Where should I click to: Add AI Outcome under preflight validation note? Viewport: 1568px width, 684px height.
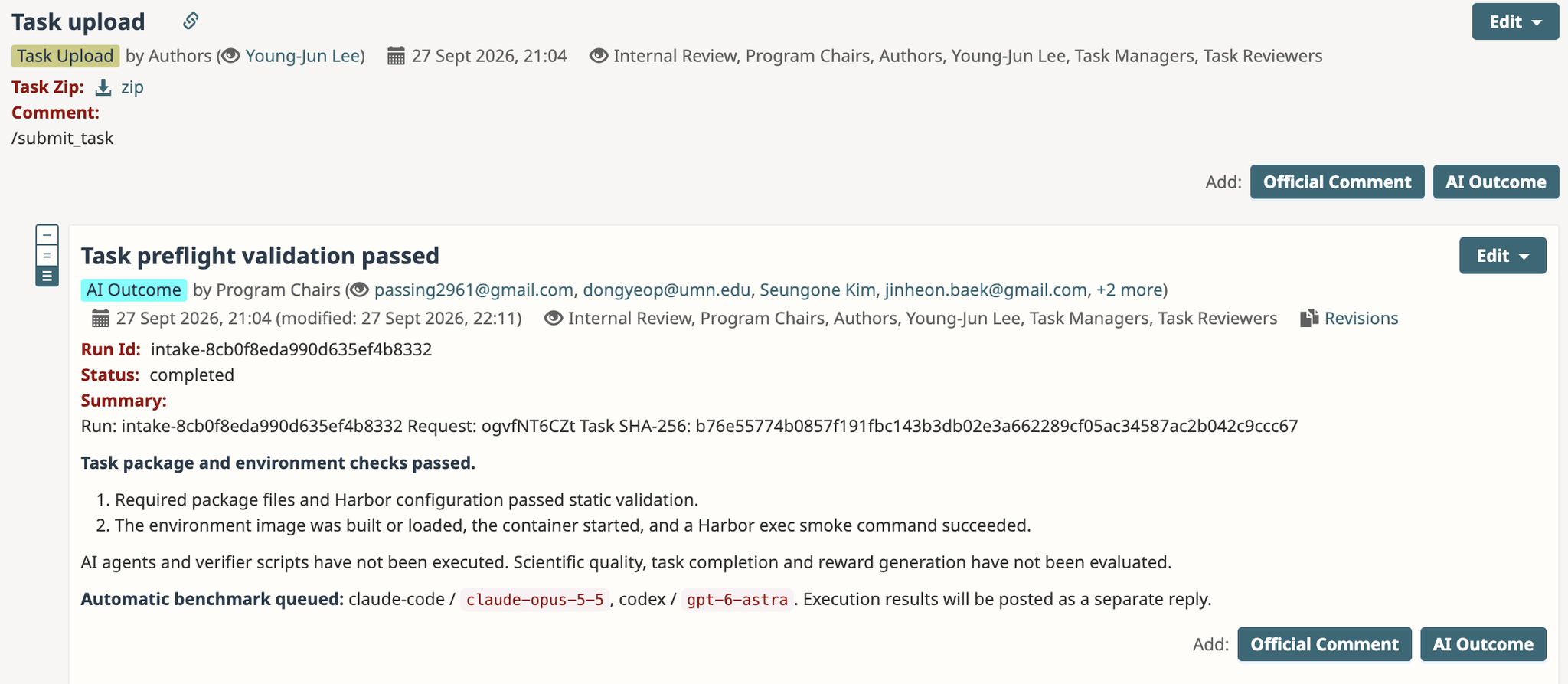(x=1483, y=645)
